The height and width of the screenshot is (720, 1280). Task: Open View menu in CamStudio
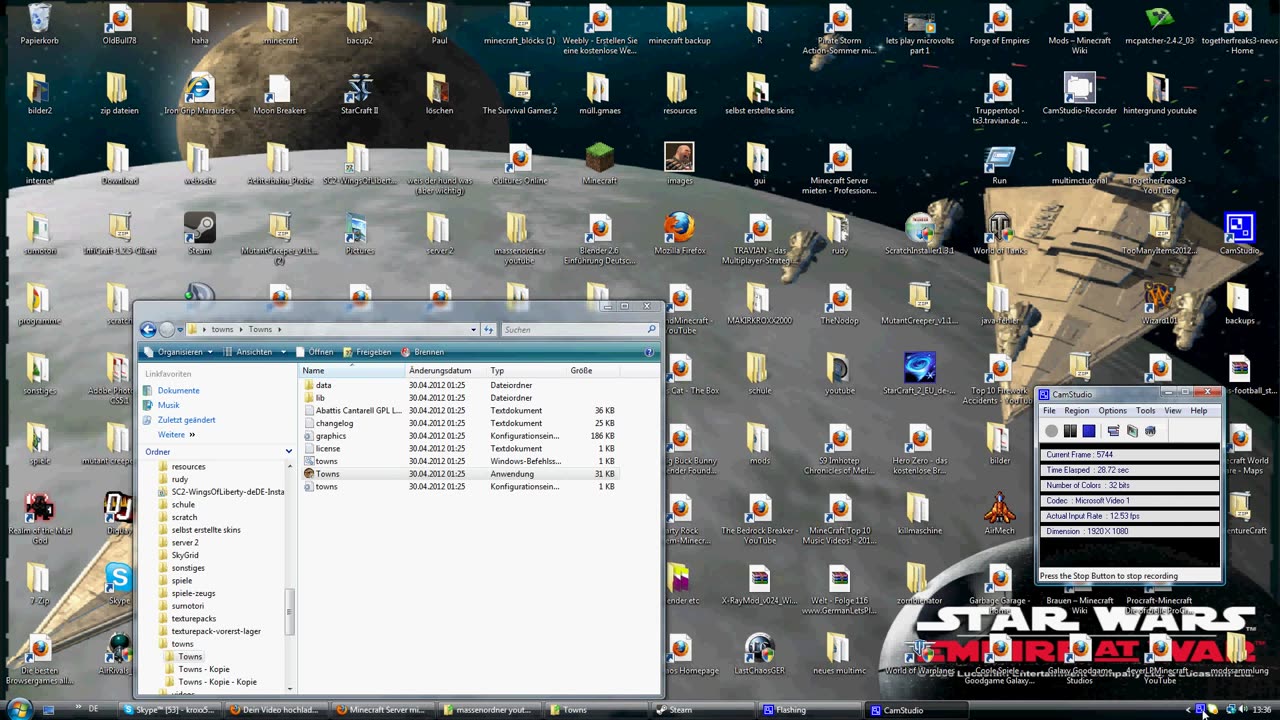pos(1173,411)
